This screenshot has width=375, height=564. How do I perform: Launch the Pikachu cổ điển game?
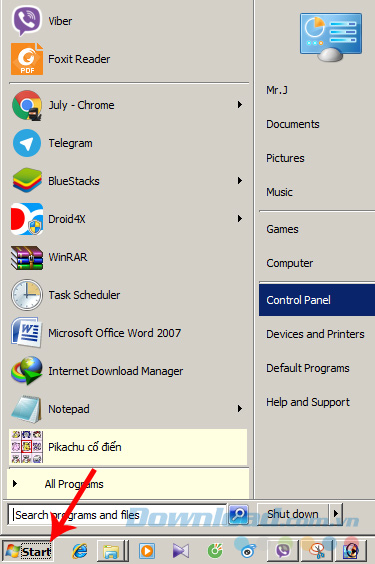[128, 447]
